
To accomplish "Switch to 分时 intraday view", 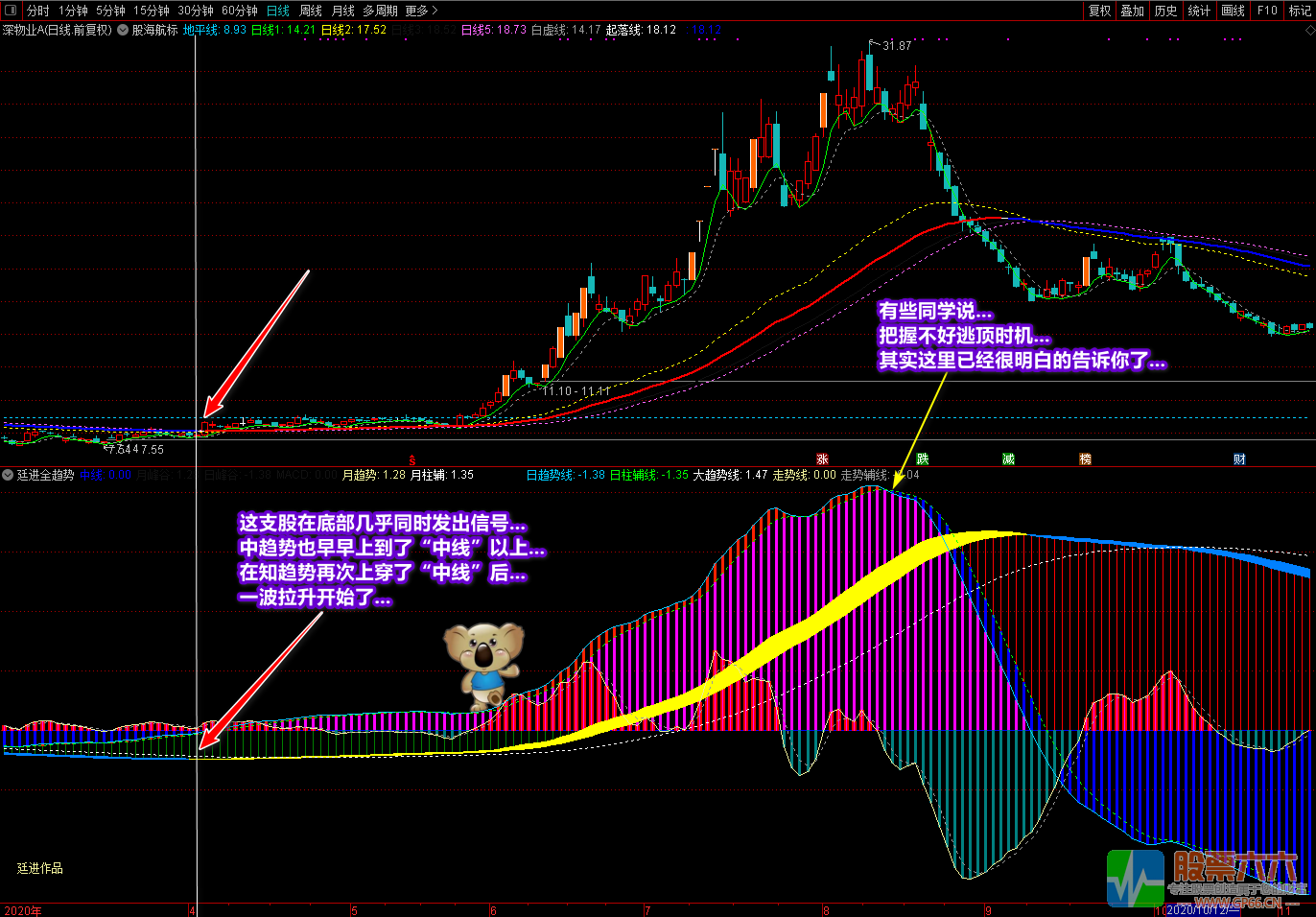I will coord(38,11).
